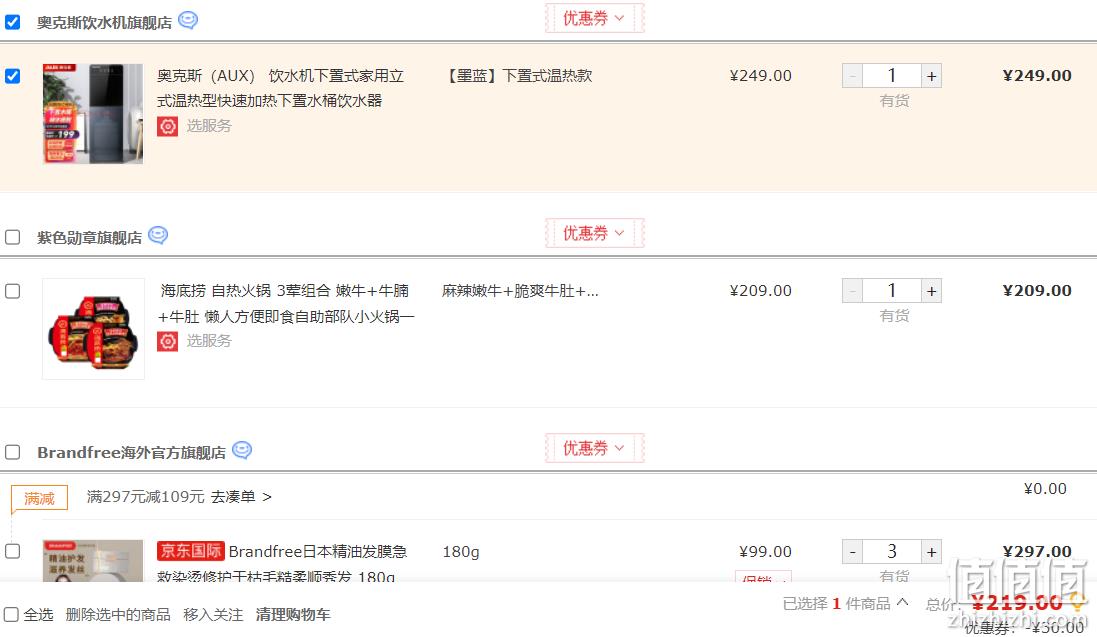Uncheck the 奥克斯饮水机旗舰店 store checkbox
This screenshot has height=637, width=1097.
tap(13, 22)
